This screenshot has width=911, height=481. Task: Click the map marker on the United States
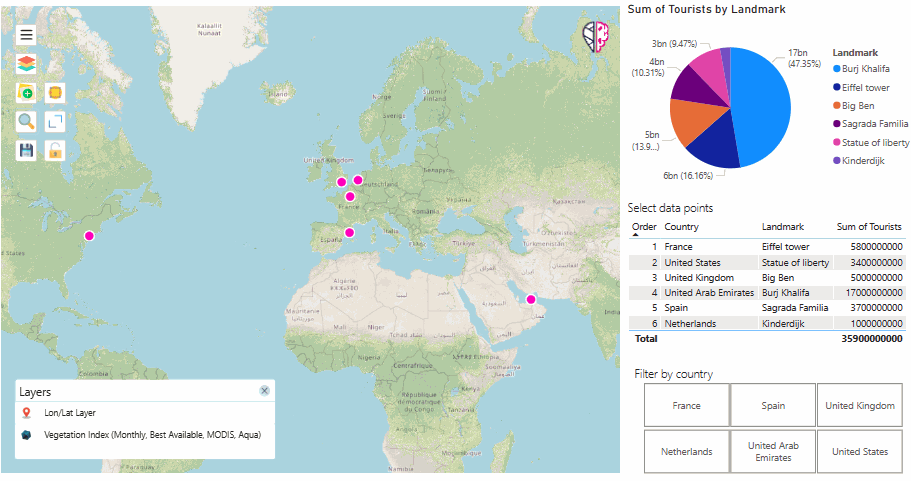pyautogui.click(x=89, y=235)
